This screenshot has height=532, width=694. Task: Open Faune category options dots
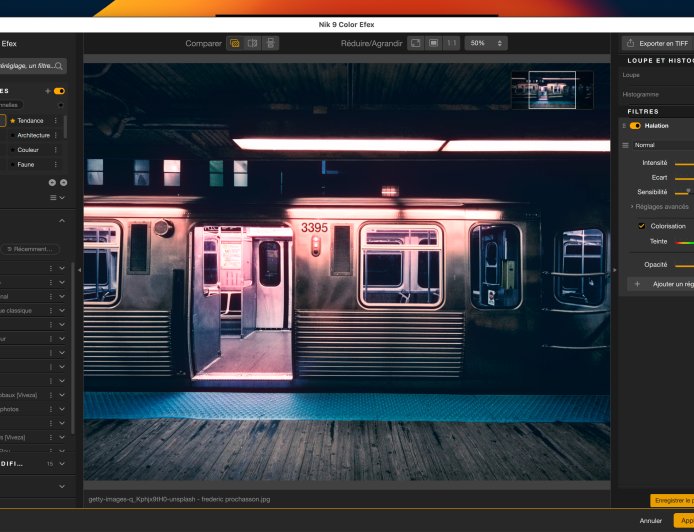click(x=56, y=164)
